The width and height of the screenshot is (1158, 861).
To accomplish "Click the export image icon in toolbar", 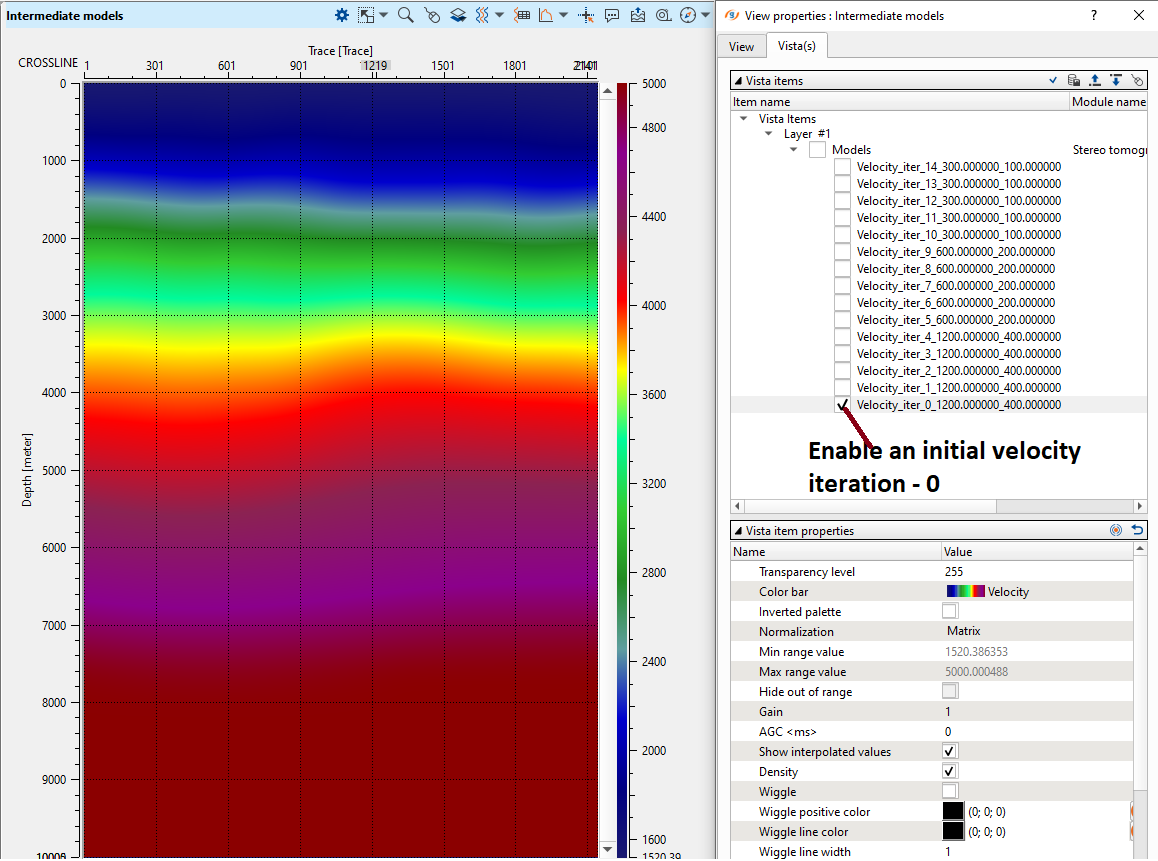I will (x=638, y=15).
